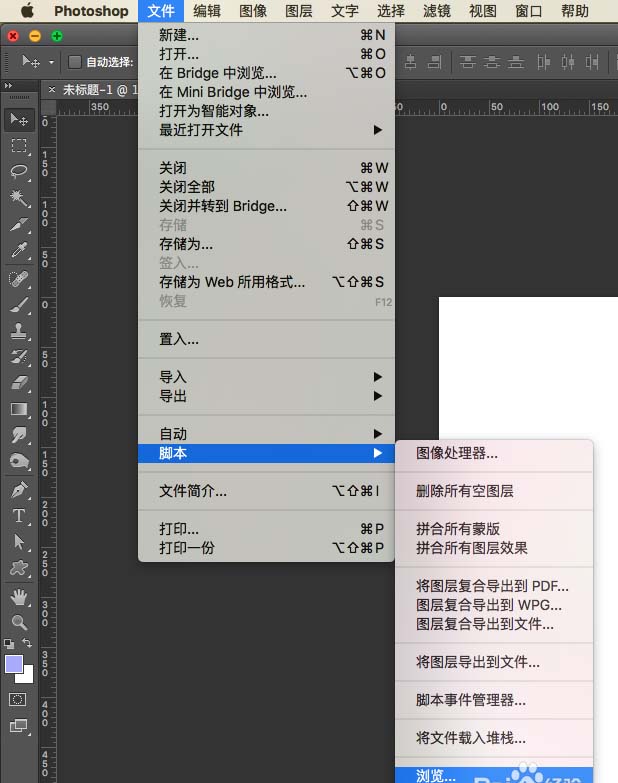Viewport: 618px width, 783px height.
Task: Select the Brush tool
Action: [19, 305]
